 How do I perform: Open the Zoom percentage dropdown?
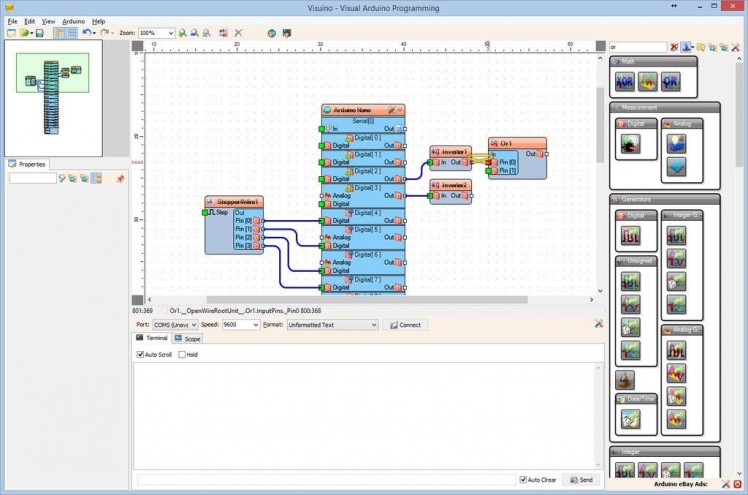point(170,33)
